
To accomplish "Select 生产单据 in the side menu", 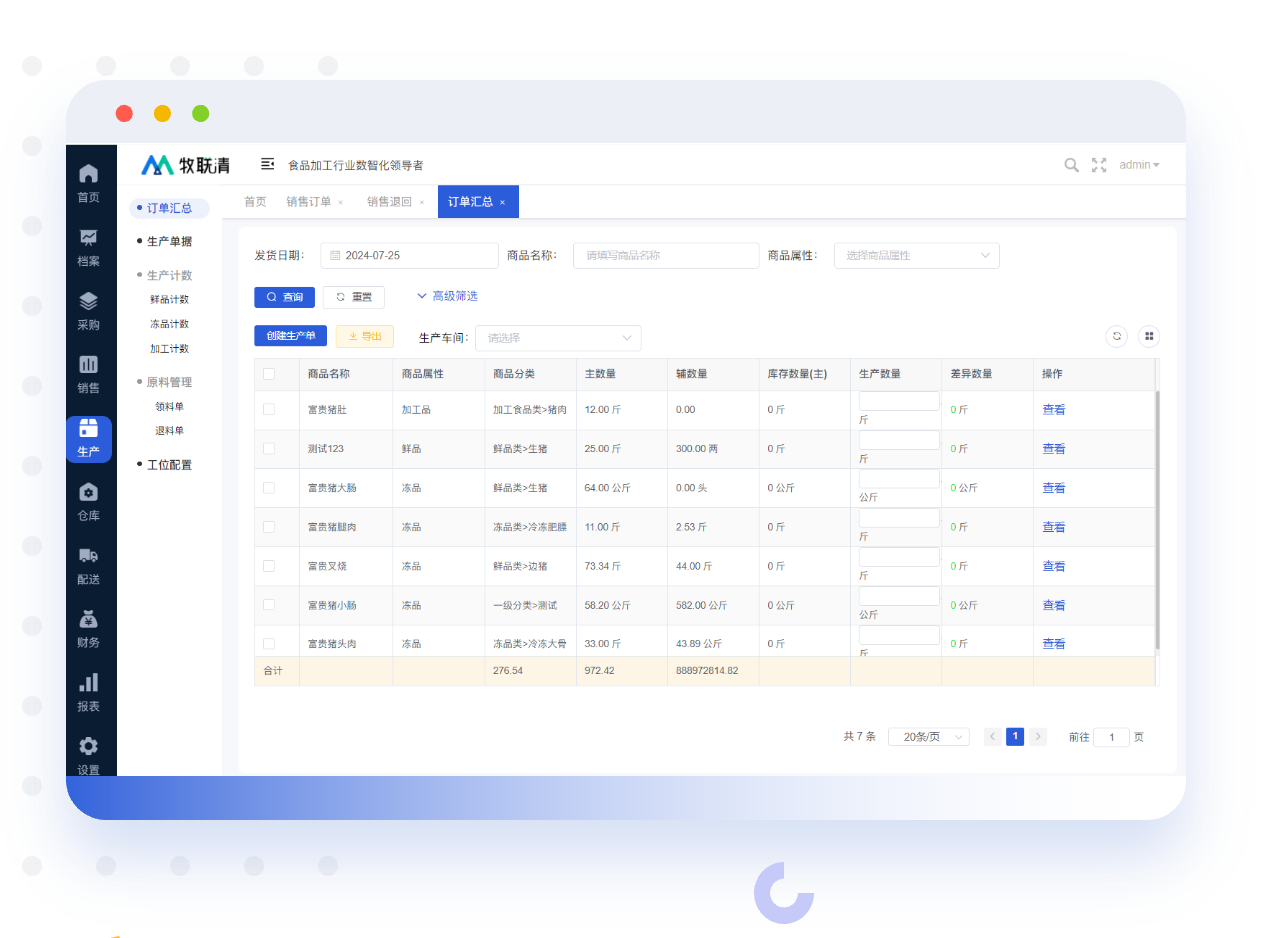I will click(x=169, y=241).
